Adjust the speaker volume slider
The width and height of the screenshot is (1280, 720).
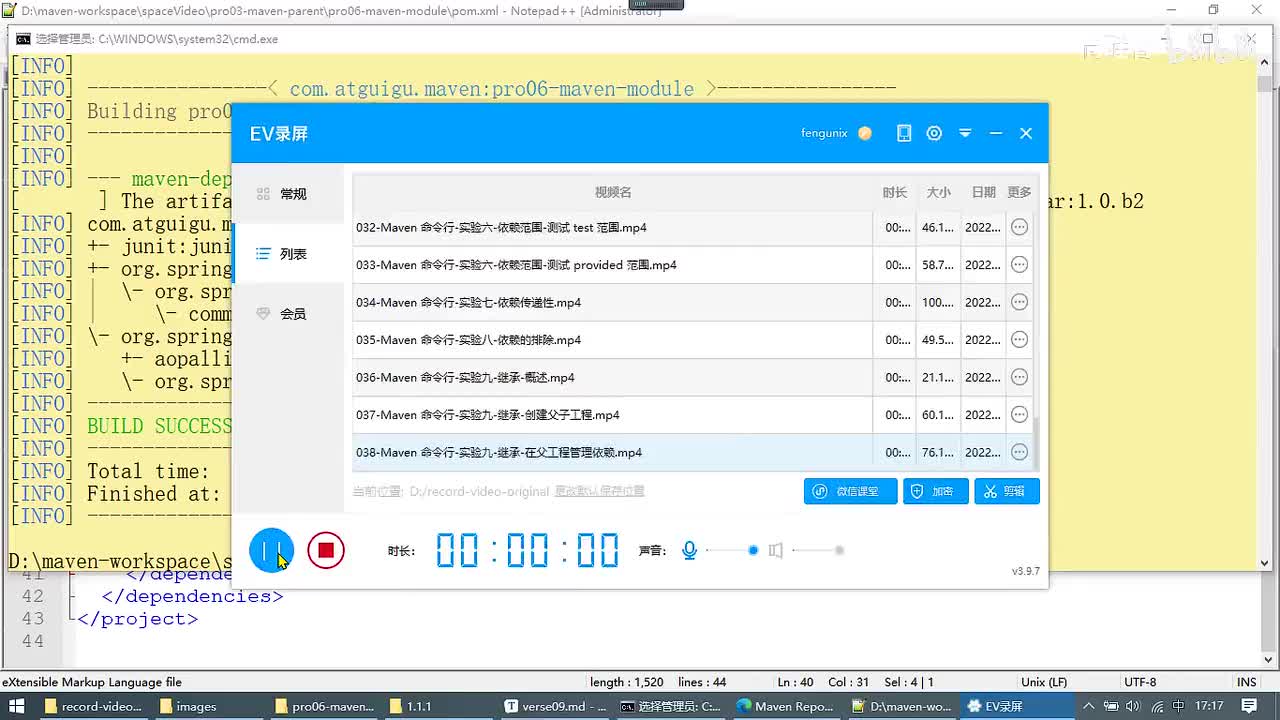[x=818, y=550]
